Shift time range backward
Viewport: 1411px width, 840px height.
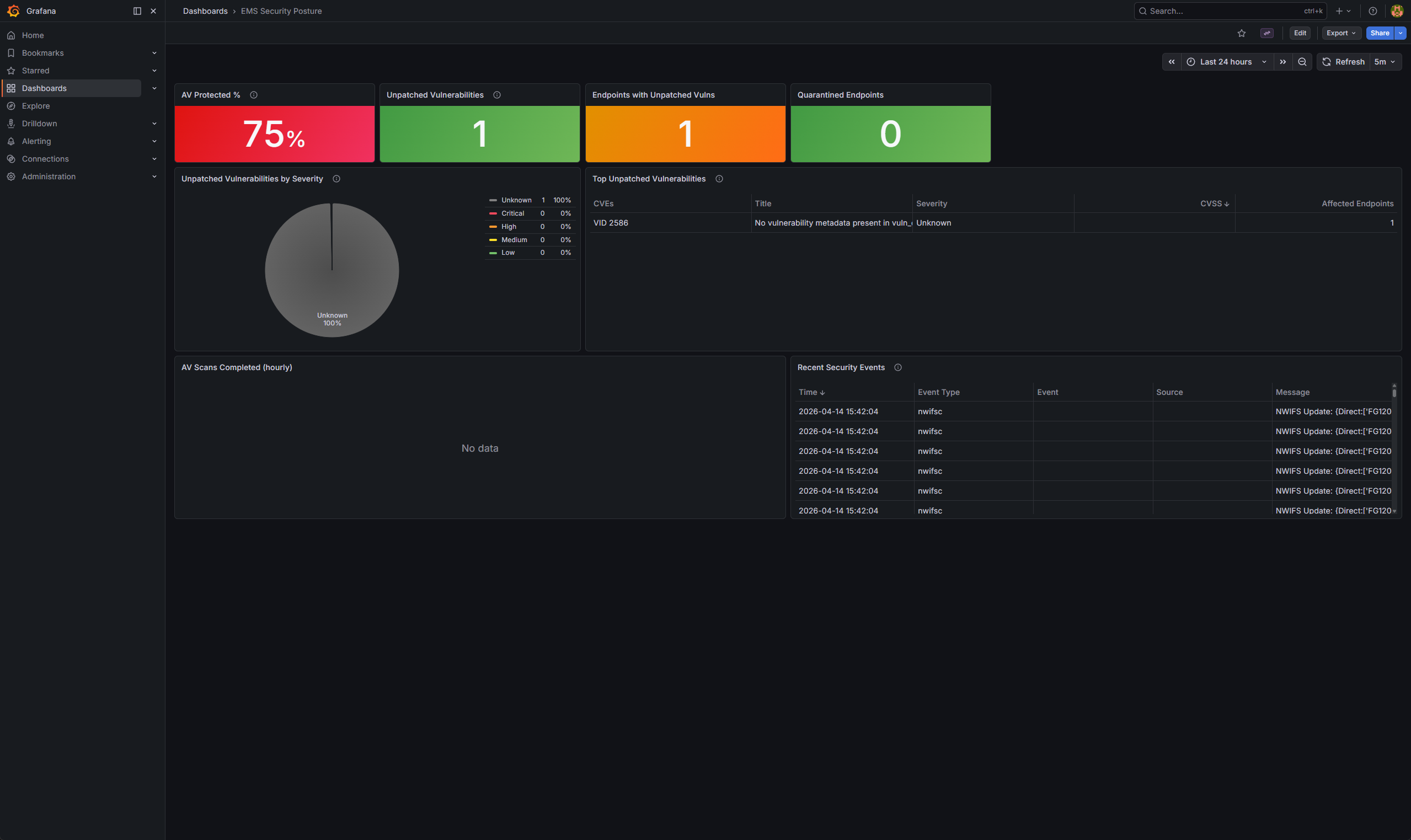pyautogui.click(x=1172, y=62)
